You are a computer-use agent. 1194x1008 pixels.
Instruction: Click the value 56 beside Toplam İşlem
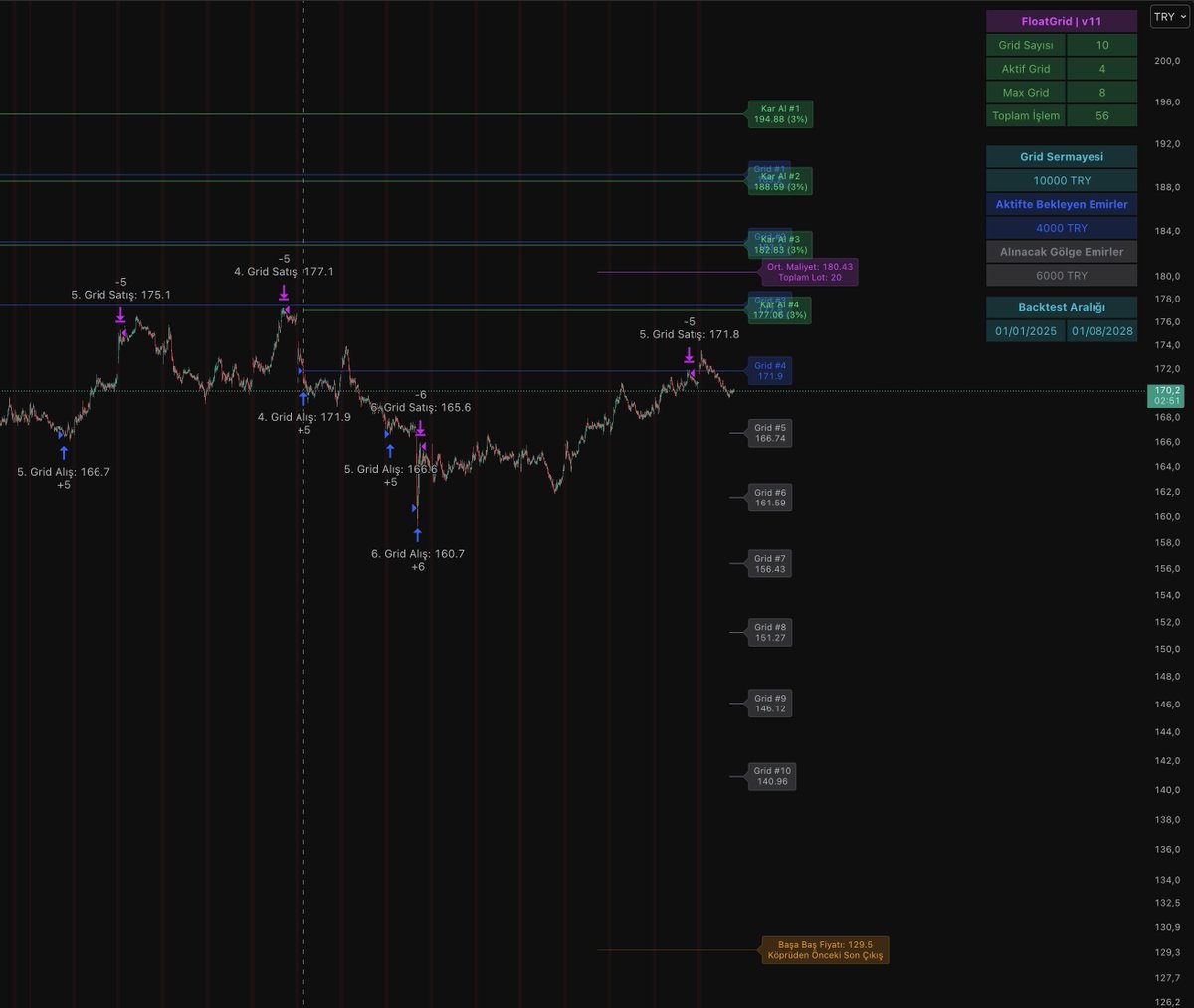pyautogui.click(x=1102, y=116)
